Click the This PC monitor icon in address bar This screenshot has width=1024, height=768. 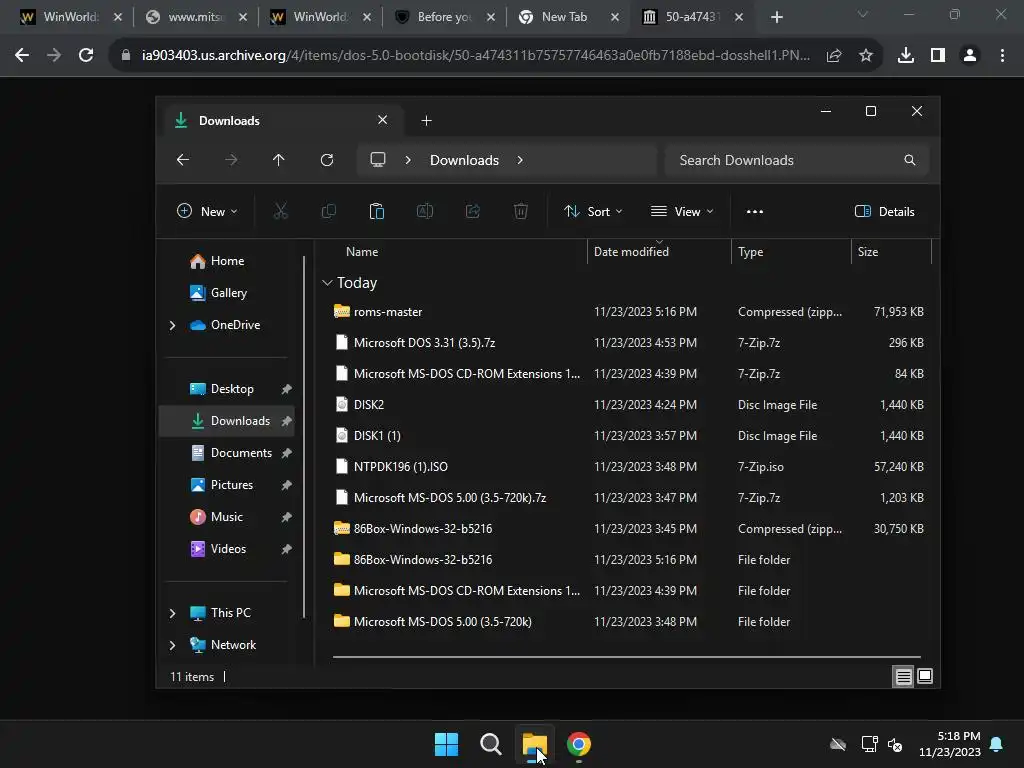[378, 160]
